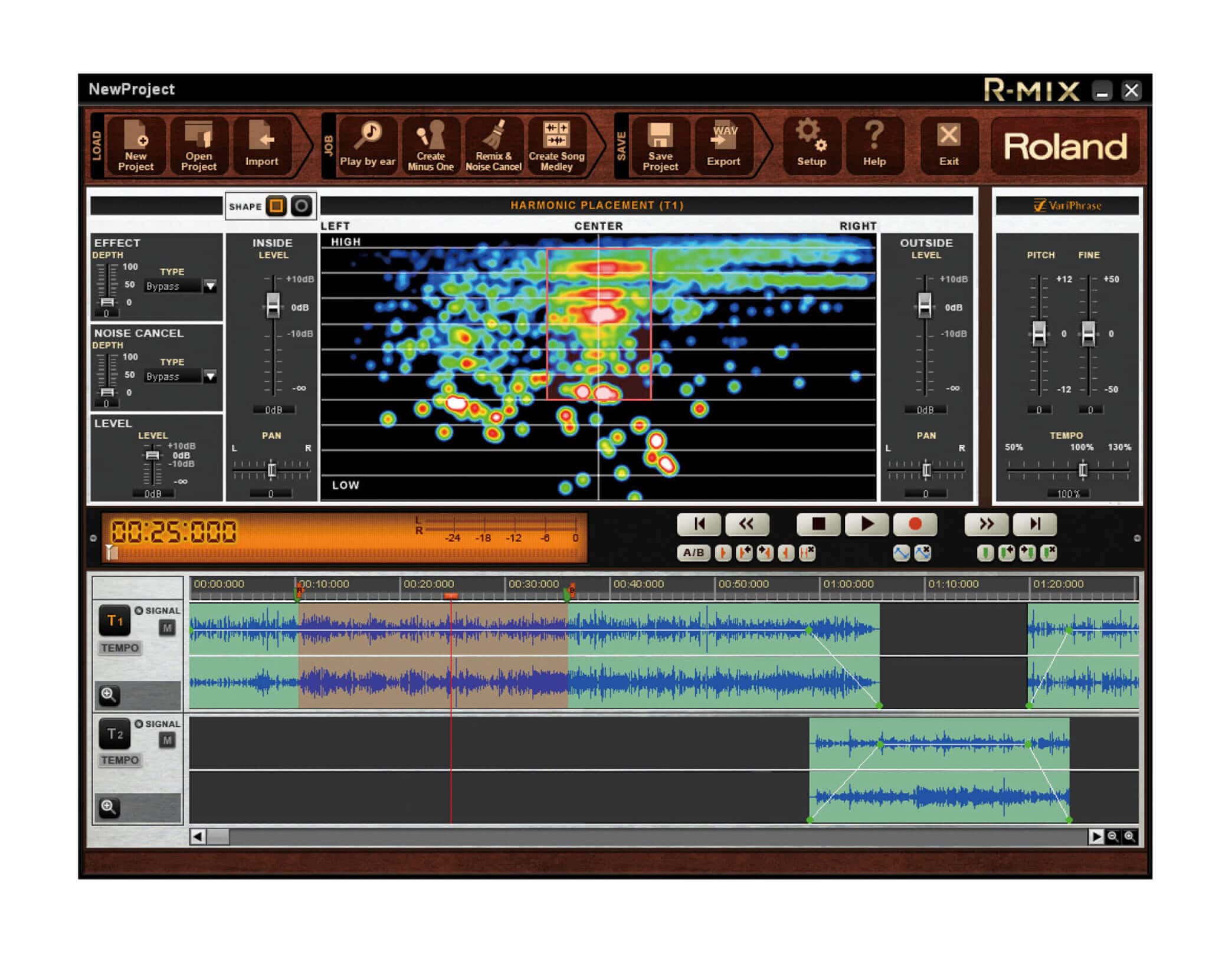The image size is (1232, 954).
Task: Click the Export WAV icon
Action: [723, 146]
